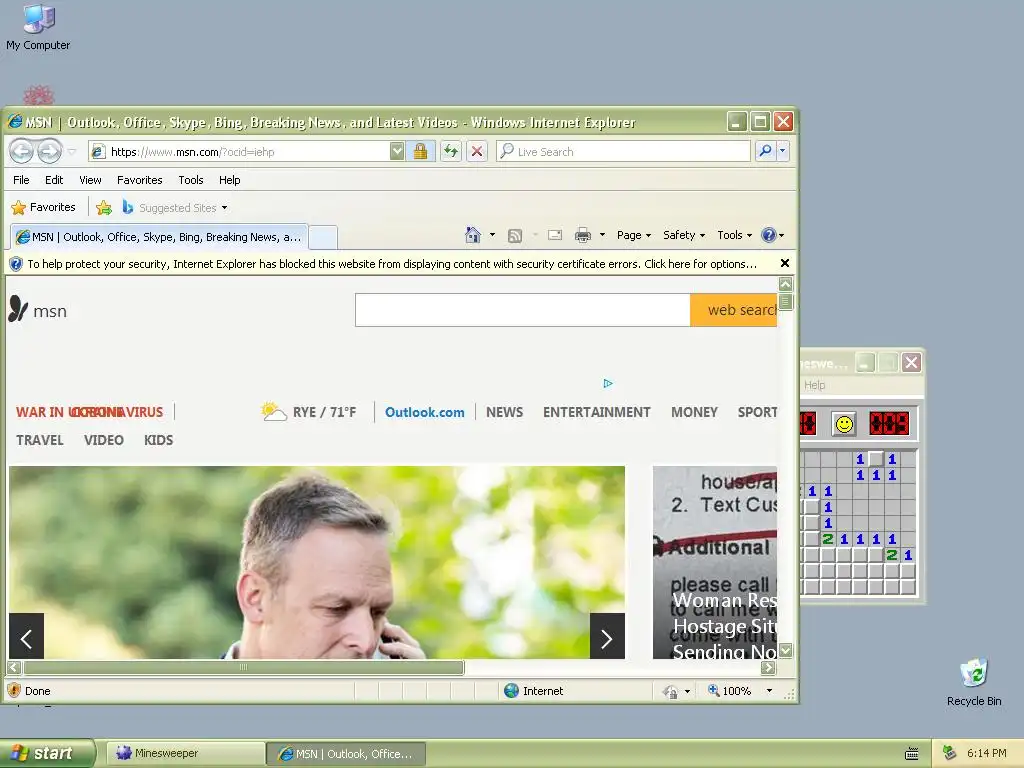Click the web search button
1024x768 pixels.
(x=734, y=310)
